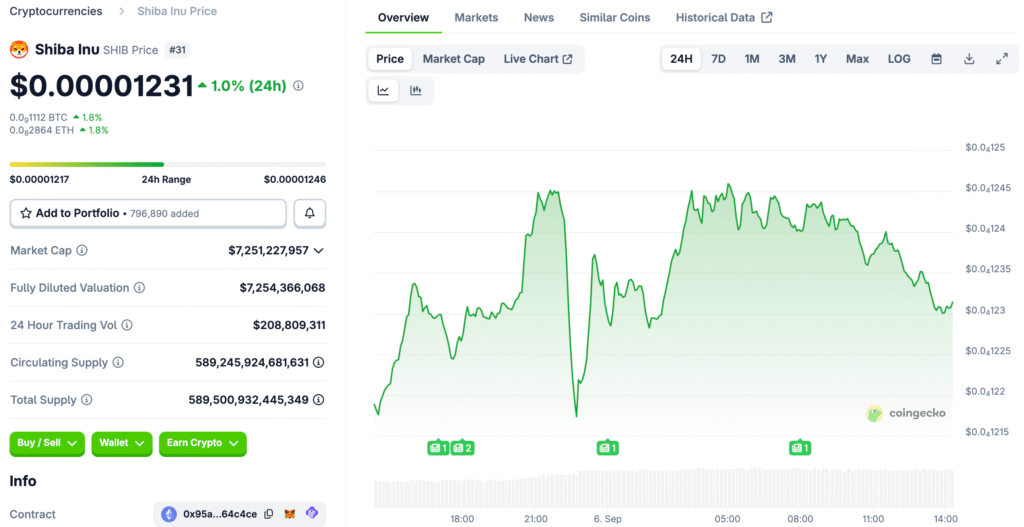Expand the Market Cap value chevron
Screen dimensions: 1024x527
point(319,250)
